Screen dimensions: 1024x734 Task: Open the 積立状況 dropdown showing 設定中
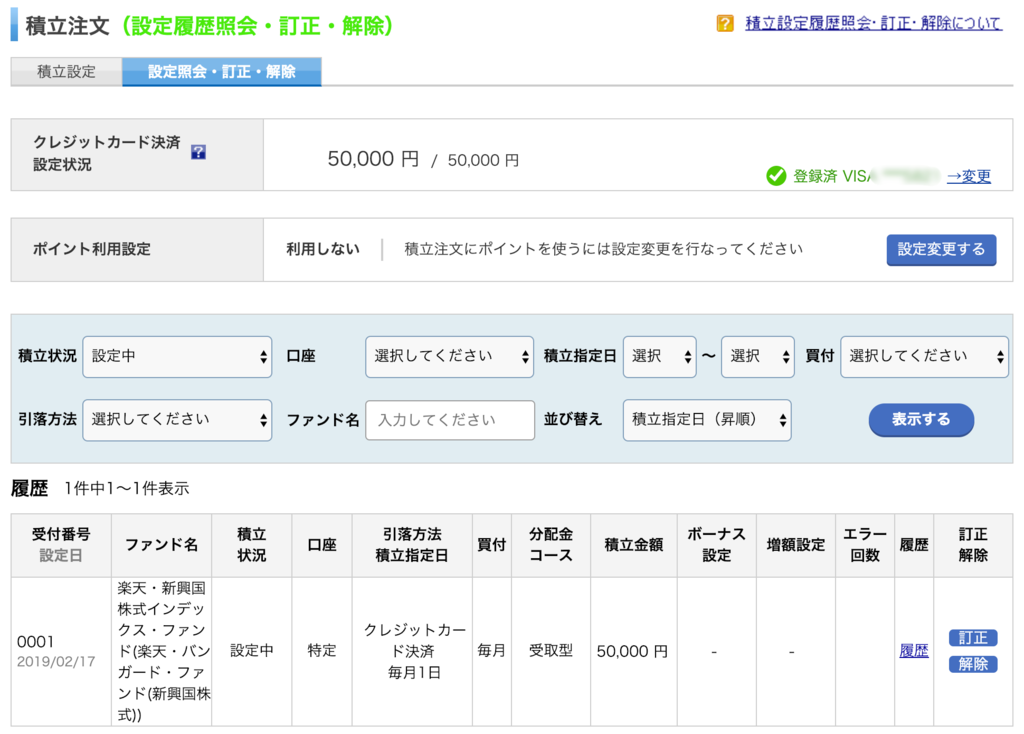(177, 357)
